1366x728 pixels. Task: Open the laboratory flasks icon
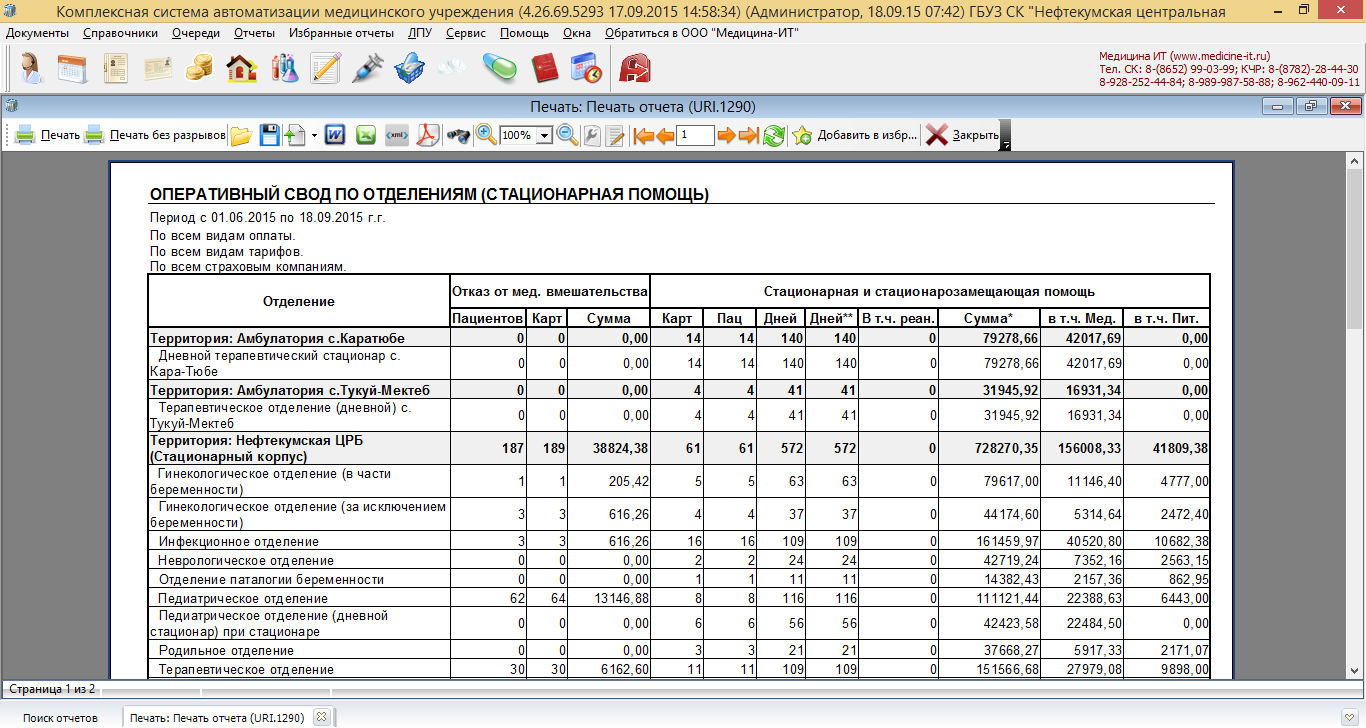(284, 68)
